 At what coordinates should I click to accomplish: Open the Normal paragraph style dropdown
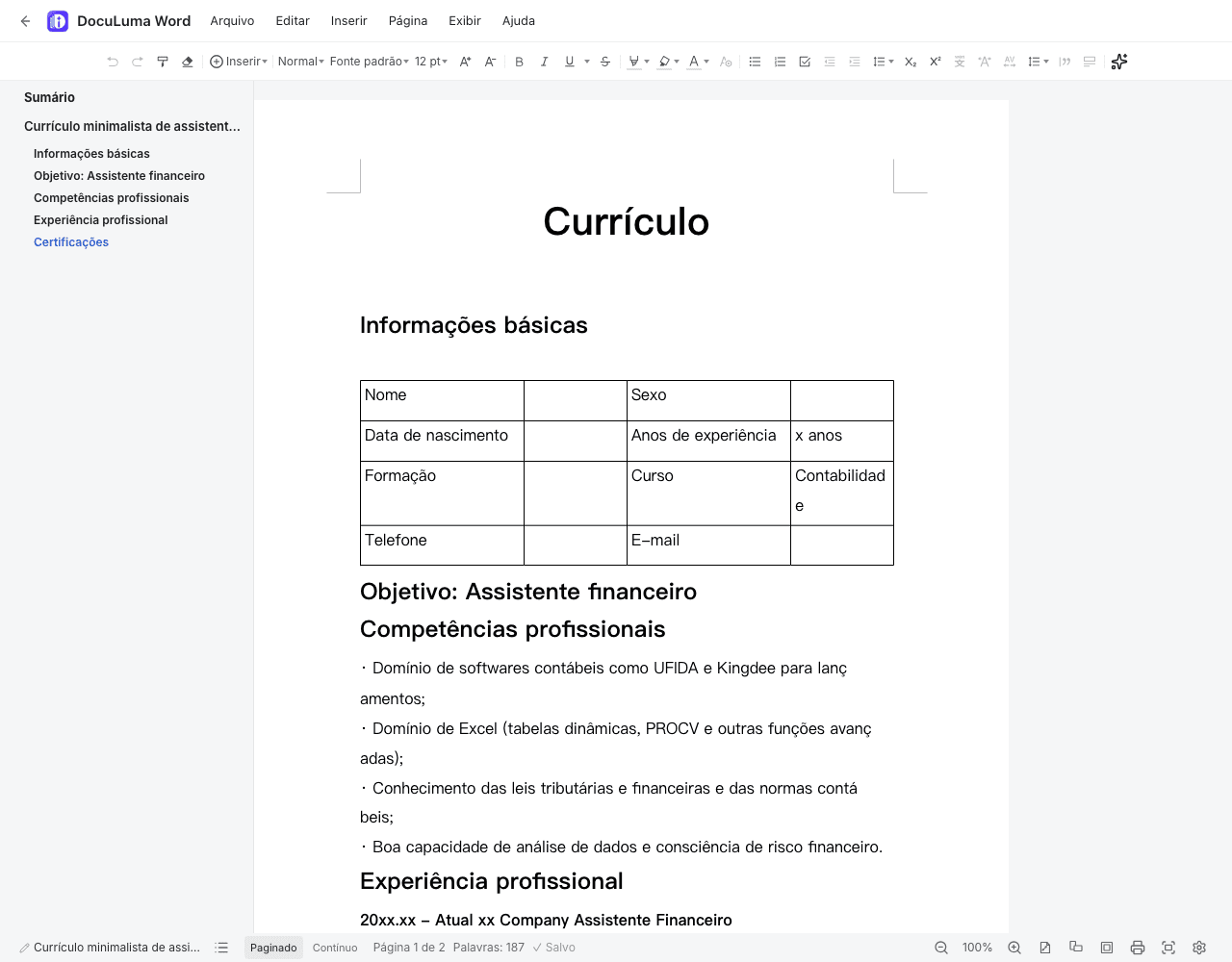coord(301,62)
